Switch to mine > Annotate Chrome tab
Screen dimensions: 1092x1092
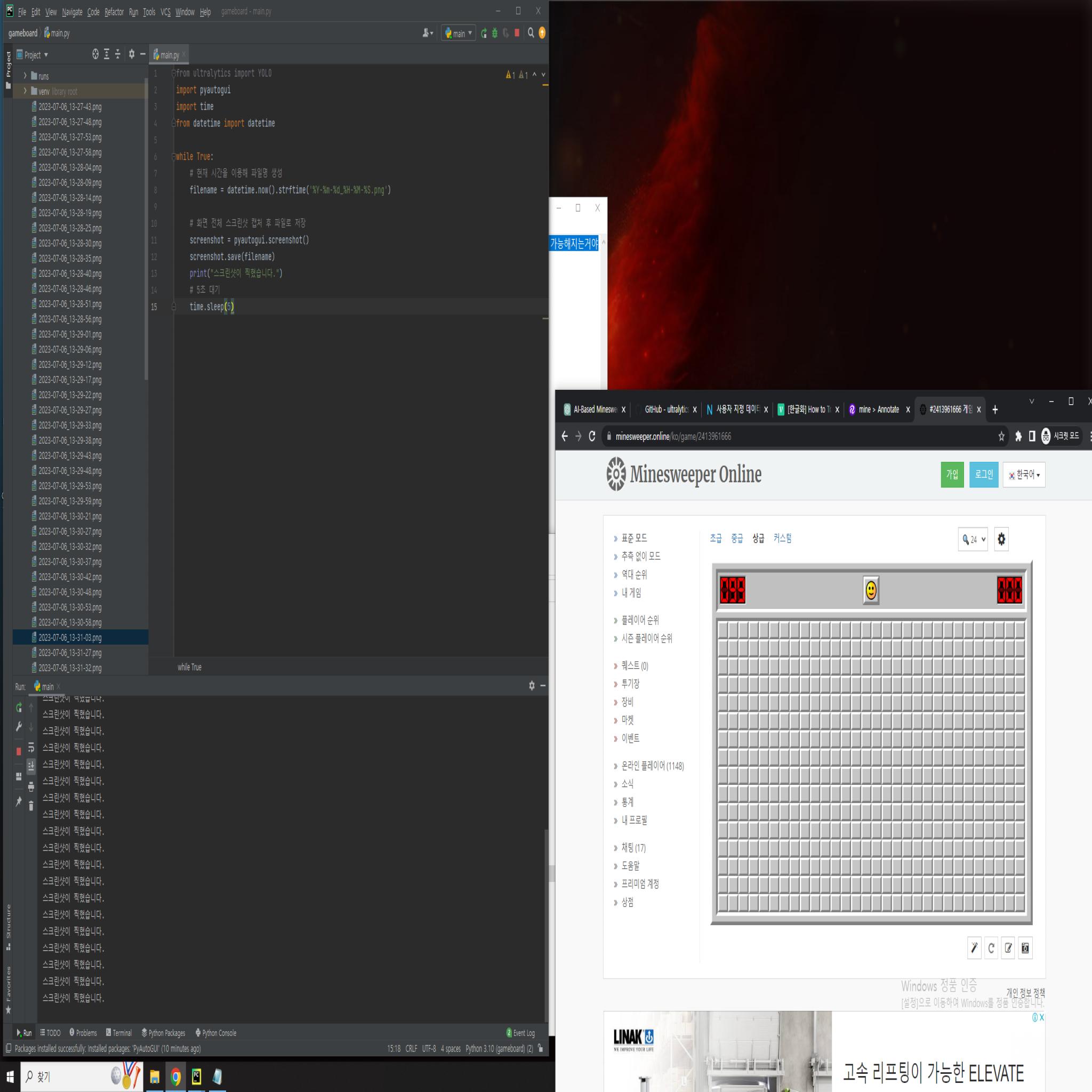(879, 410)
